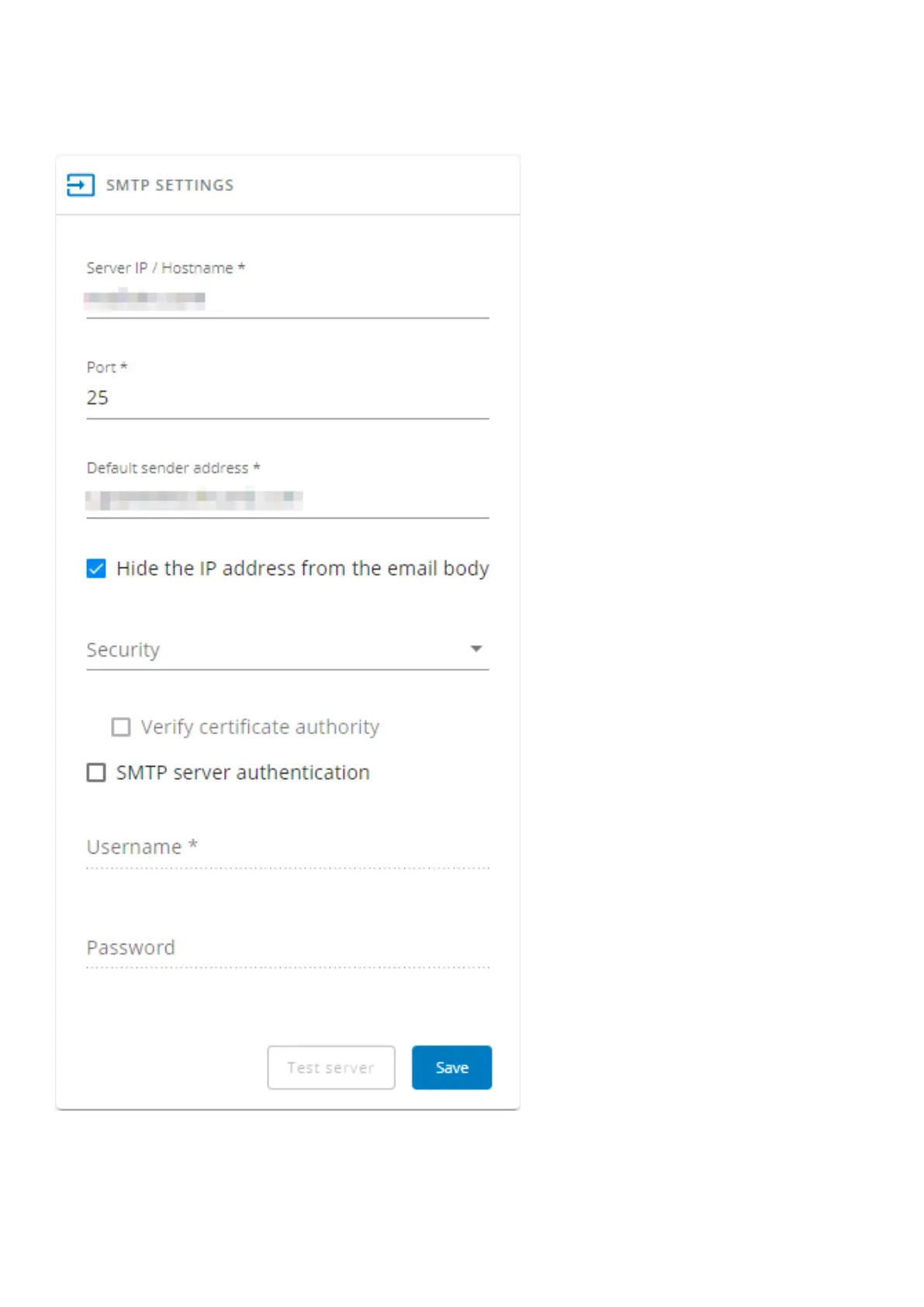Click the 'Hide the IP address from the email body' label

pos(303,569)
